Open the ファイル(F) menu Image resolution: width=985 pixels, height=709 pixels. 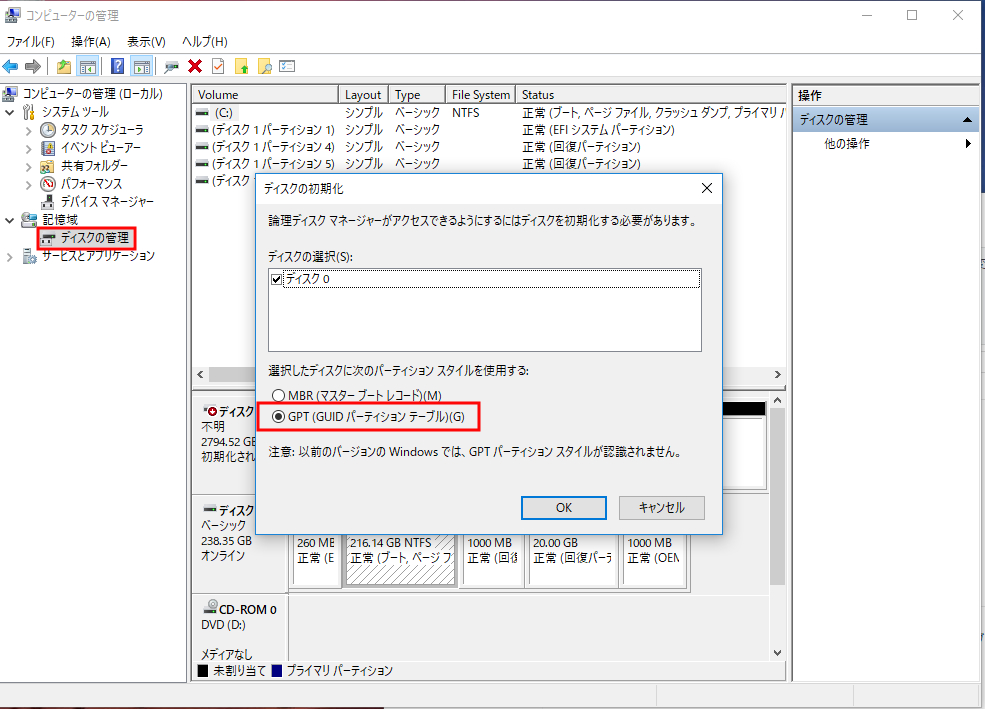[31, 41]
